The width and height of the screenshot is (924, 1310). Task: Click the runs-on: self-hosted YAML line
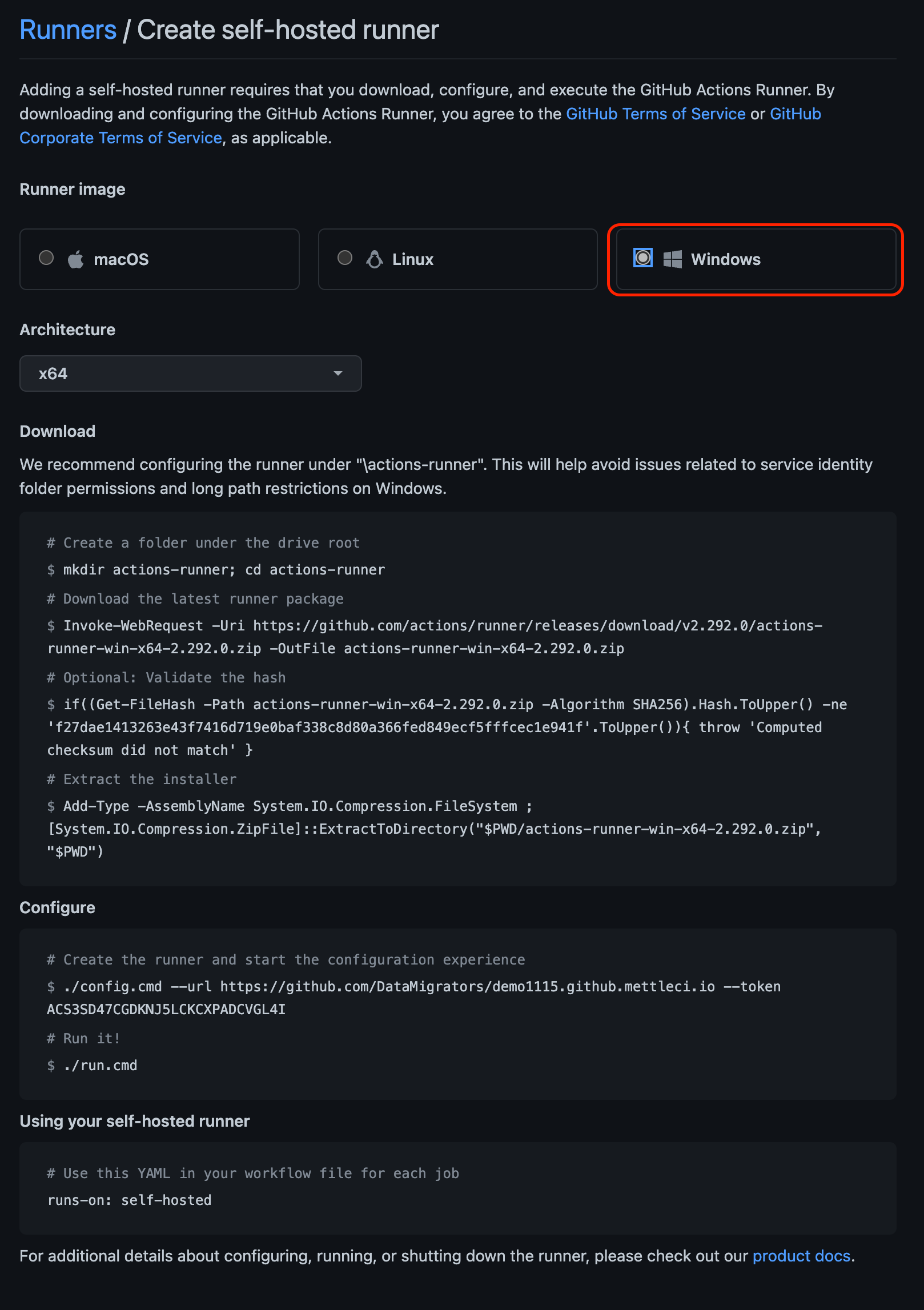click(x=130, y=1200)
